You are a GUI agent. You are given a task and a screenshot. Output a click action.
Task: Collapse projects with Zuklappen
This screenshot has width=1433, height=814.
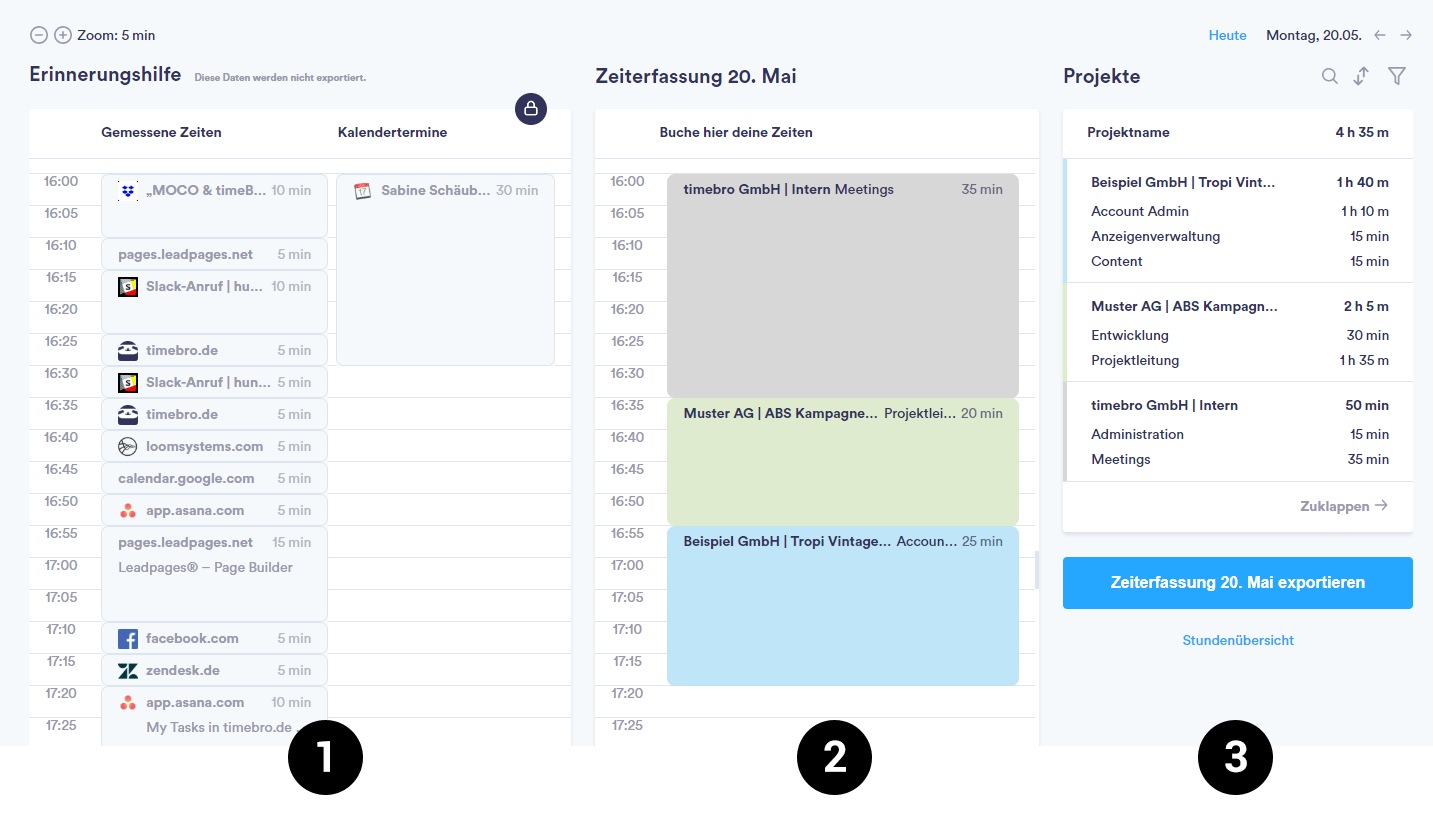[x=1344, y=506]
